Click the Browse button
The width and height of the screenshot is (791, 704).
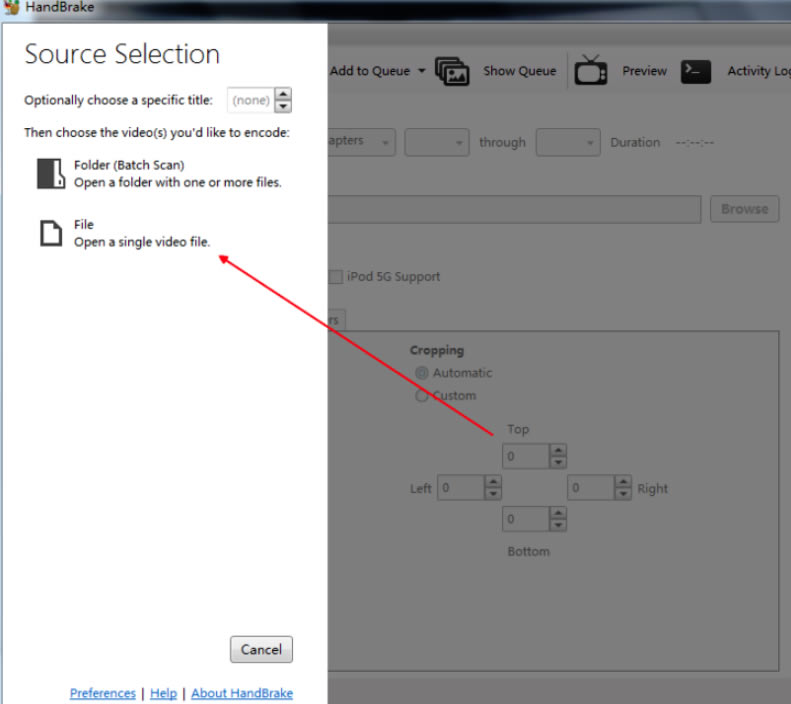(744, 209)
